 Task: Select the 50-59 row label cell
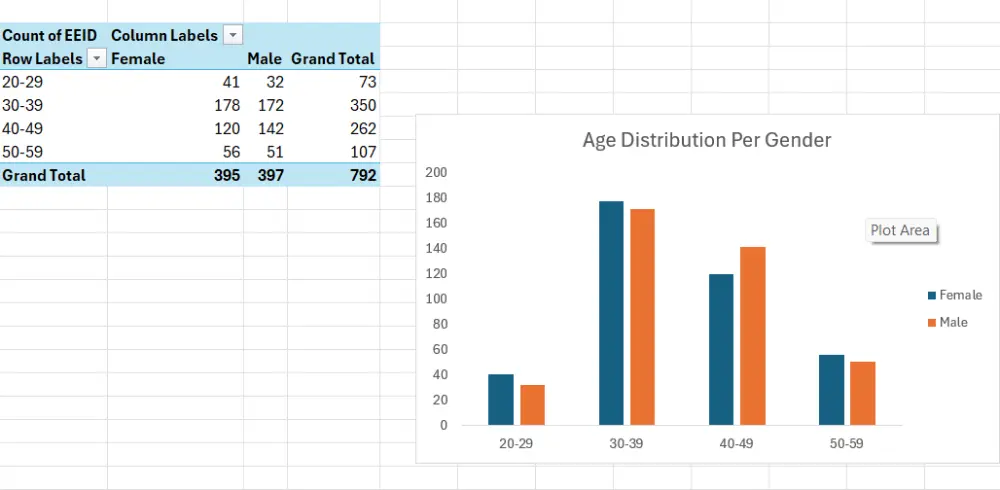(x=54, y=152)
